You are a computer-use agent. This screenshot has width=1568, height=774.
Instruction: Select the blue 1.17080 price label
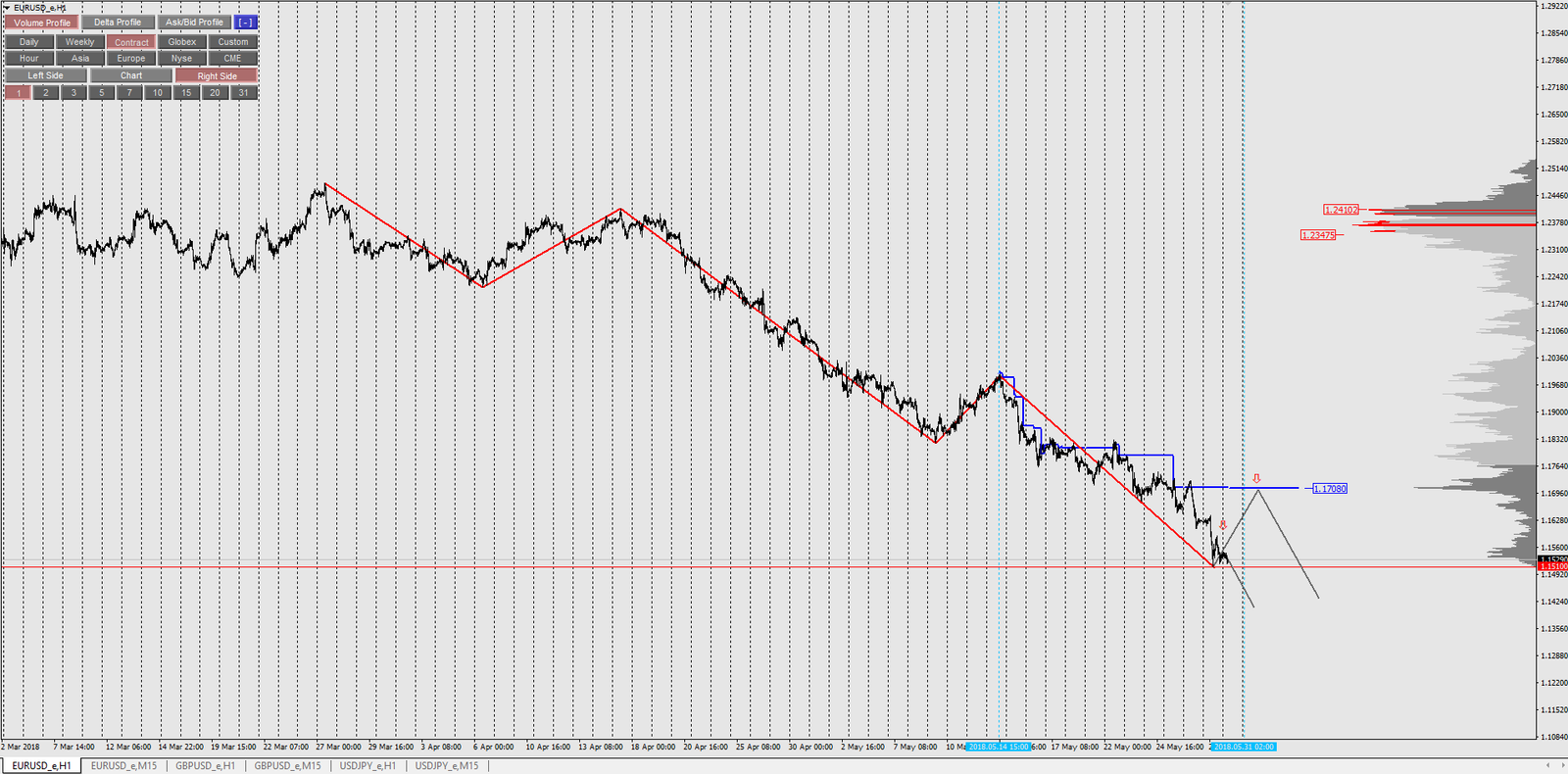click(x=1330, y=488)
